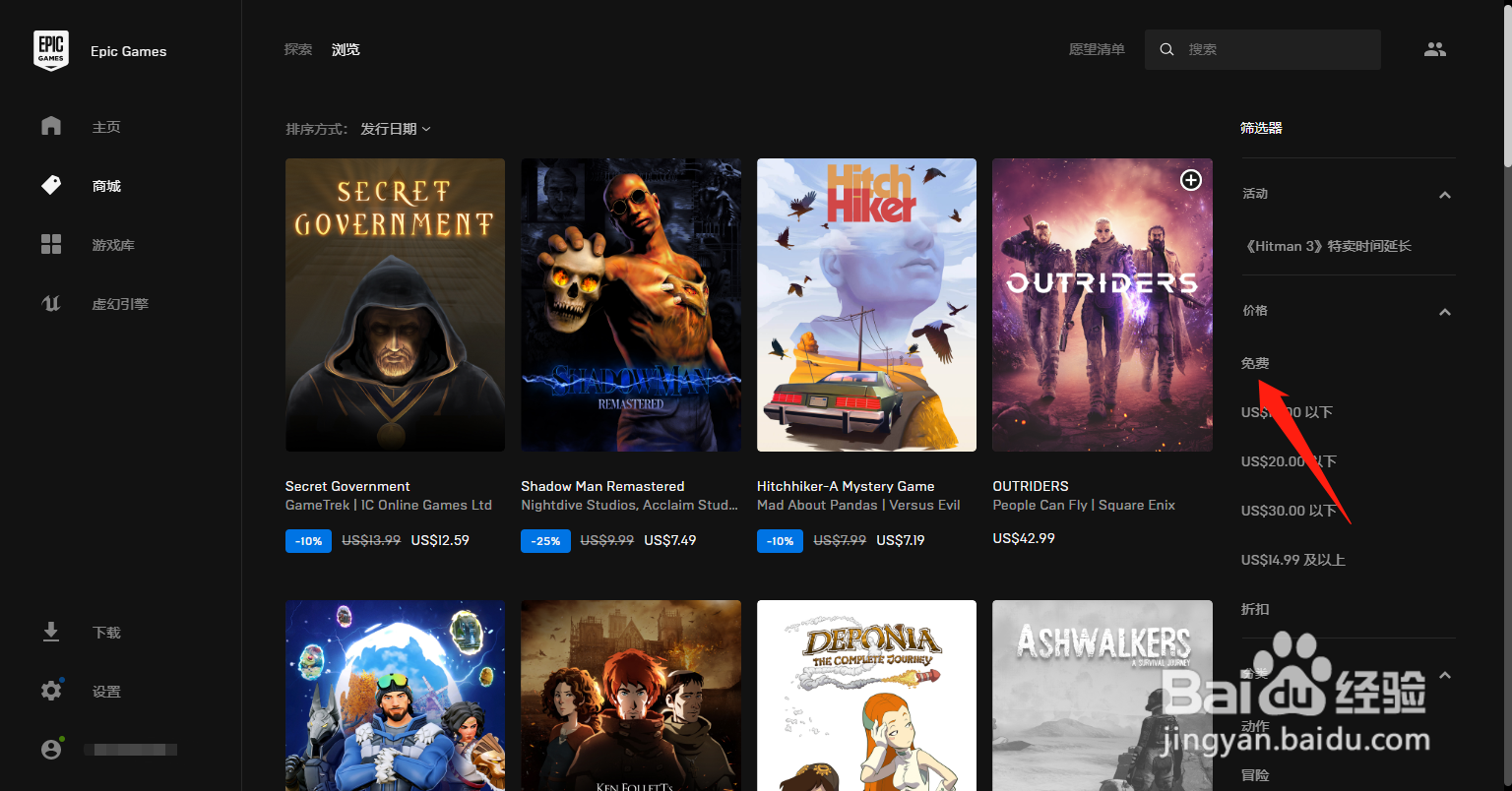Open Secret Government cover thumbnail
The height and width of the screenshot is (791, 1512).
395,305
